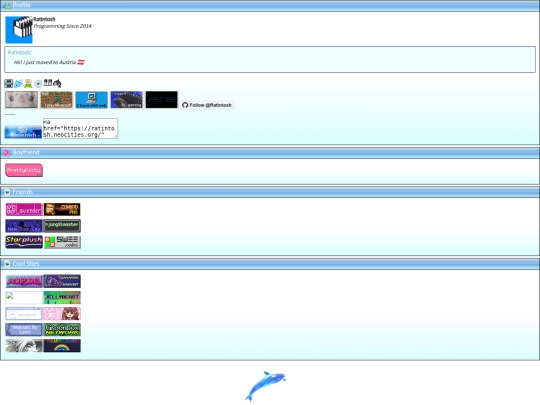540x405 pixels.
Task: Click the Boyfriend section header icon
Action: (6, 153)
